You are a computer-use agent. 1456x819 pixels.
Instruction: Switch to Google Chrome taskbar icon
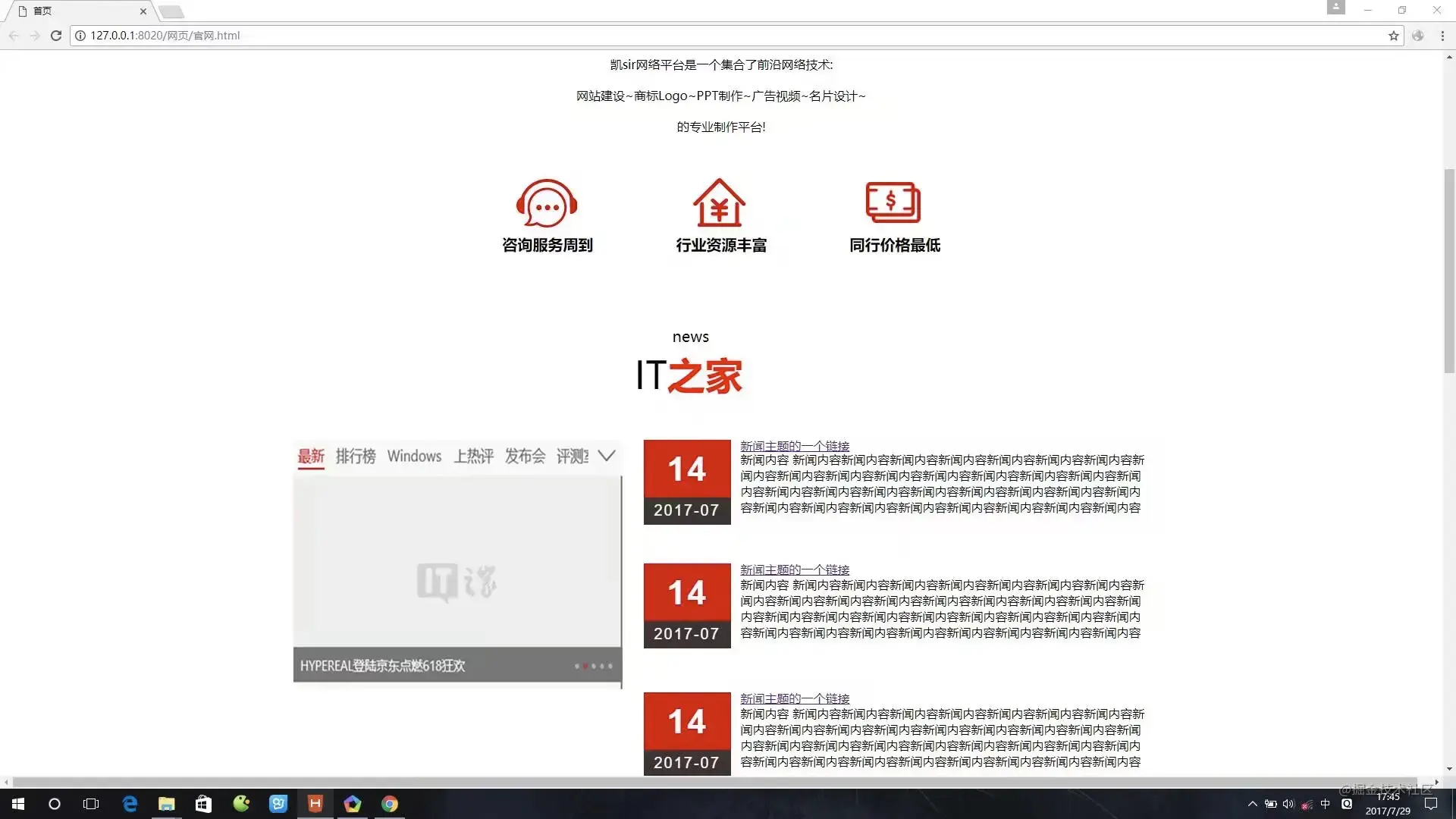(x=390, y=804)
